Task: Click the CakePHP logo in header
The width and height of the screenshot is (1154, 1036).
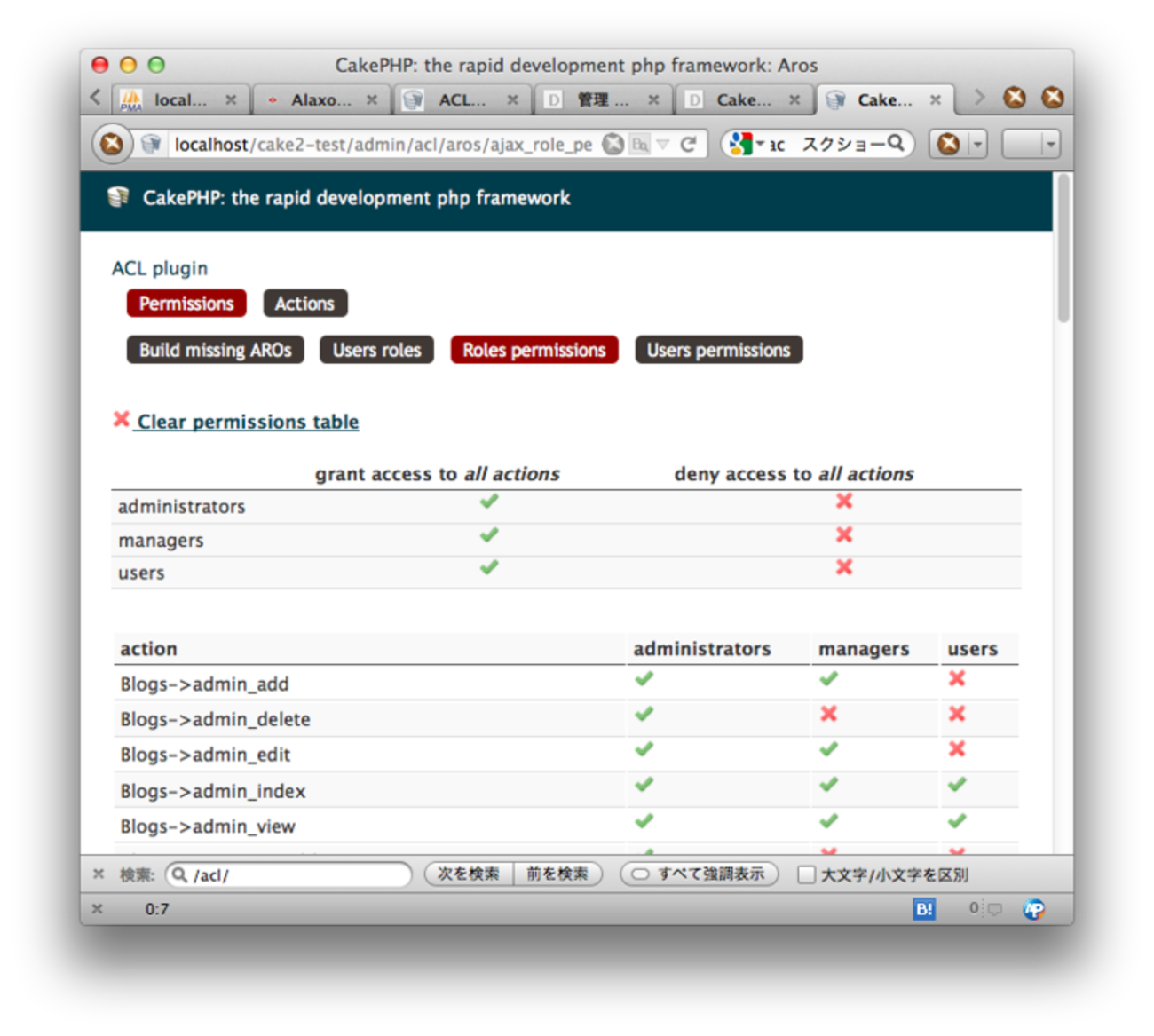Action: coord(118,197)
